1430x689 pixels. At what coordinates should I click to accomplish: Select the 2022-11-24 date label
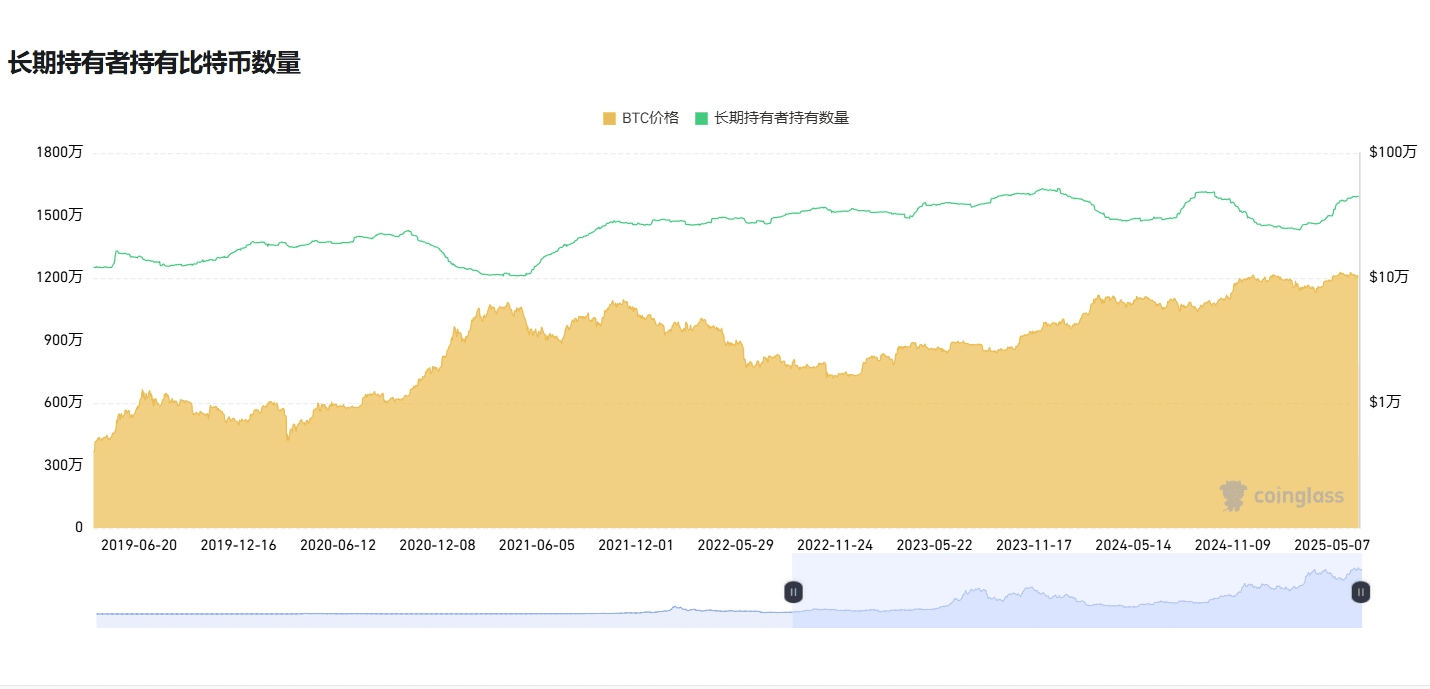pos(835,545)
